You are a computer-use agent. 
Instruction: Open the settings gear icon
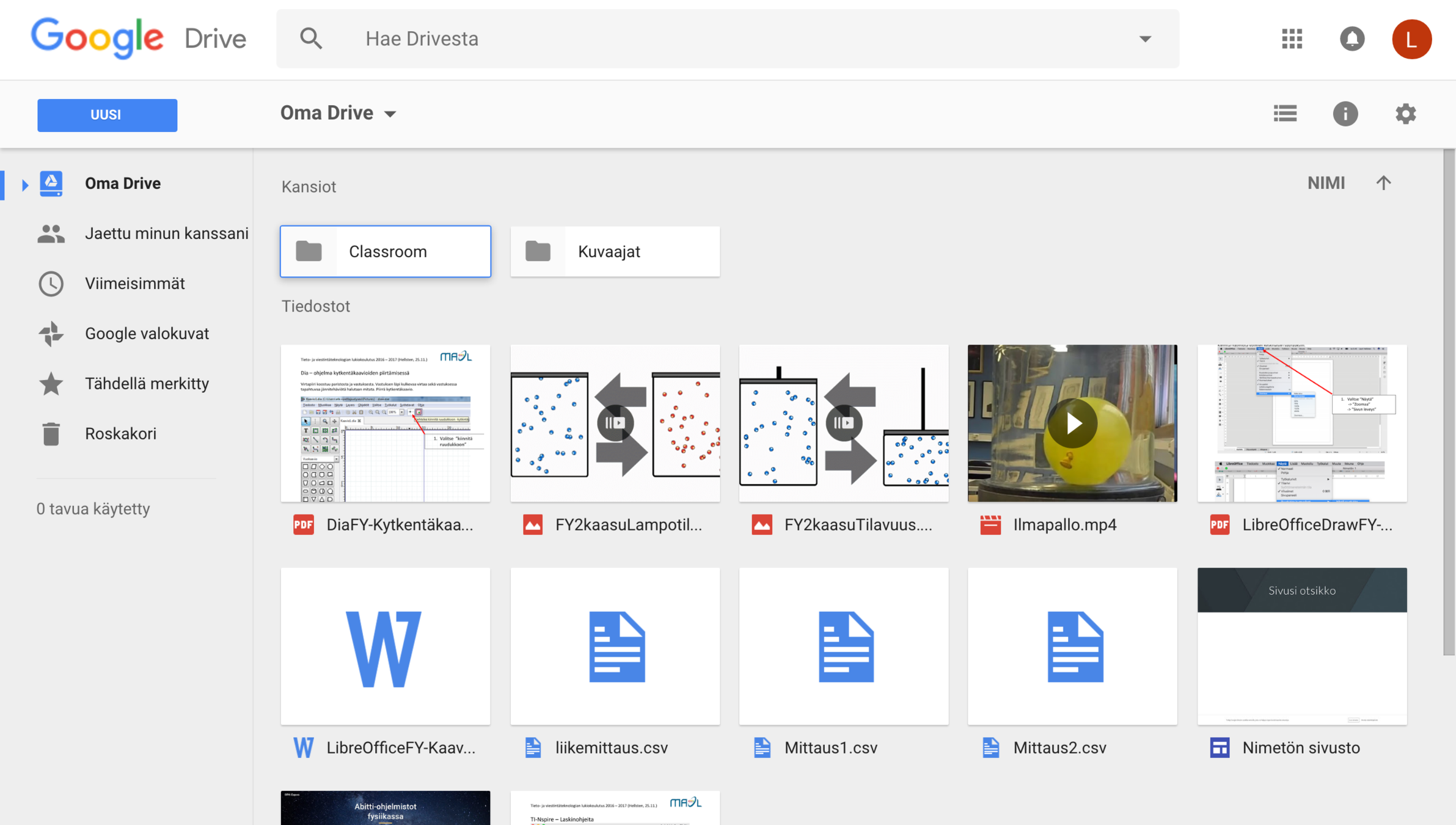click(1405, 114)
